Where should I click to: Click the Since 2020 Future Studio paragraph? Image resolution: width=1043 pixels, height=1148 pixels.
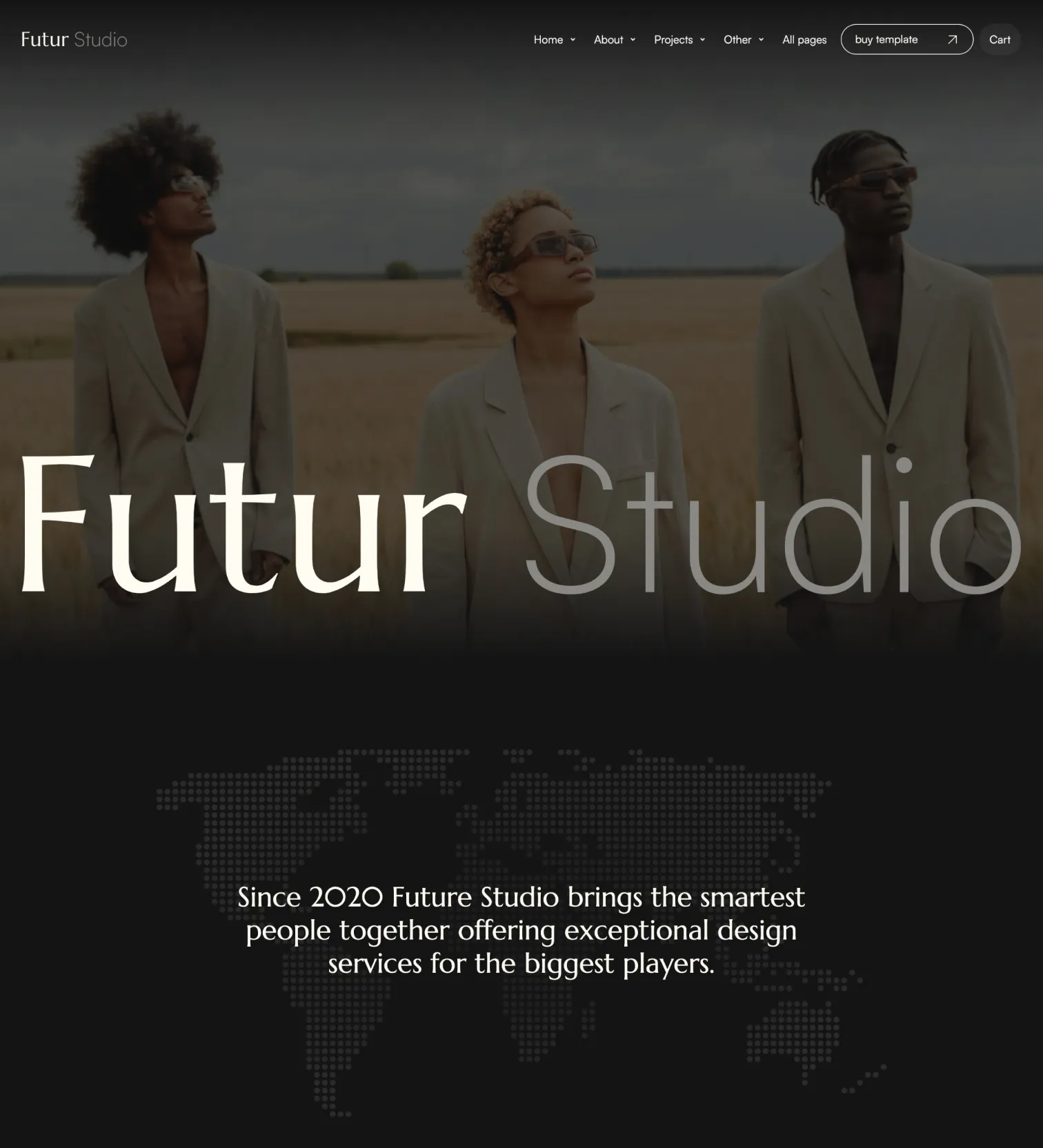coord(521,930)
